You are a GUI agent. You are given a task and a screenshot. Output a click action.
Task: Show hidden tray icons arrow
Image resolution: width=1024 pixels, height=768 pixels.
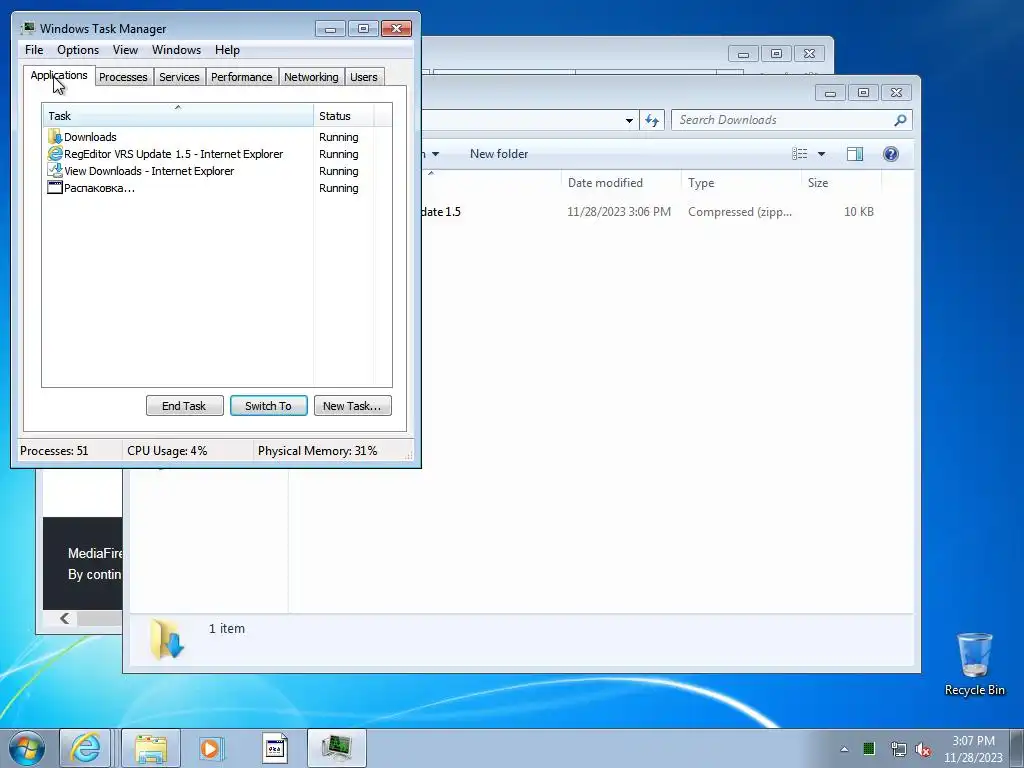[844, 749]
